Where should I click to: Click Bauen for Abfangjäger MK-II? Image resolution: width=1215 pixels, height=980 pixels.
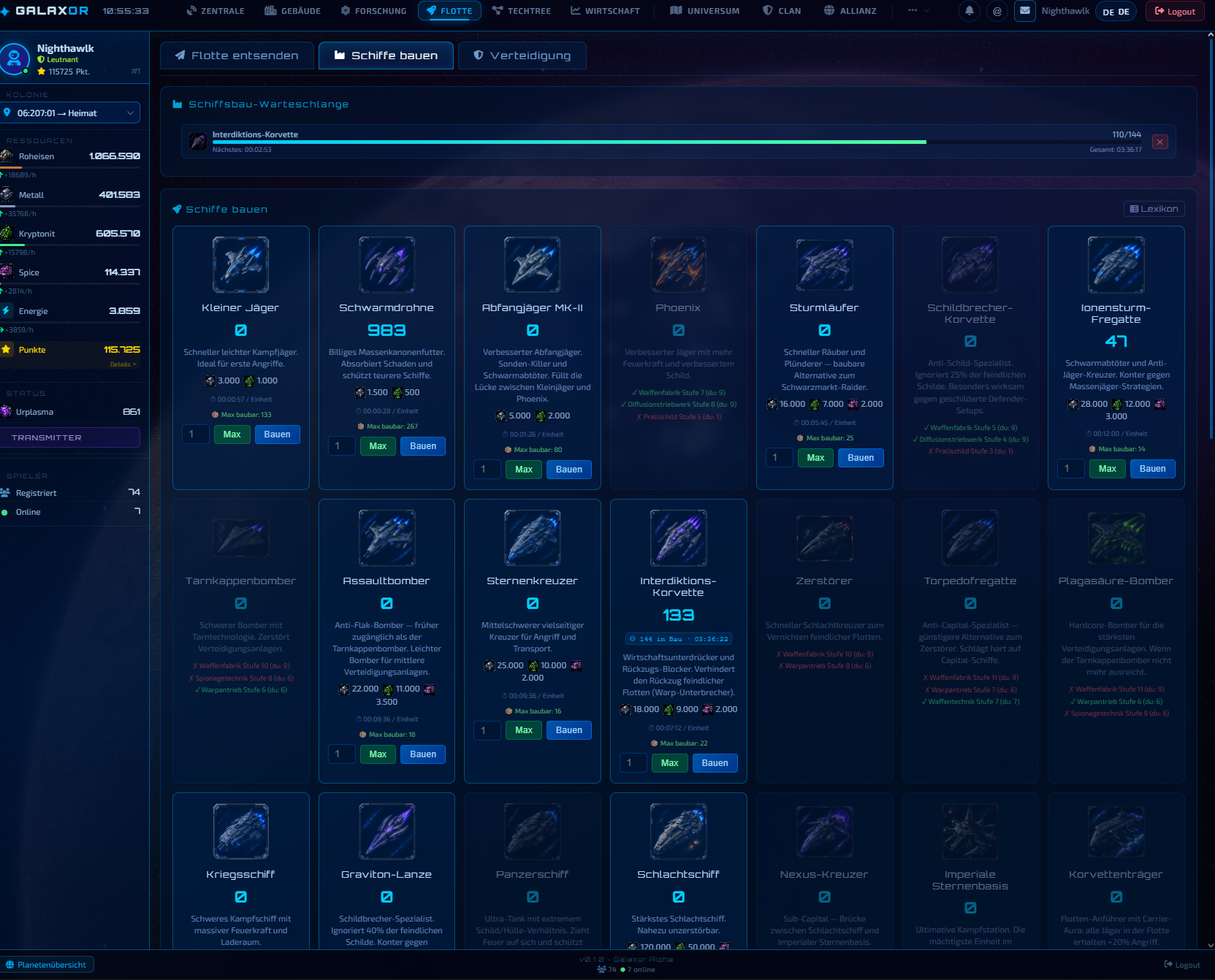569,470
